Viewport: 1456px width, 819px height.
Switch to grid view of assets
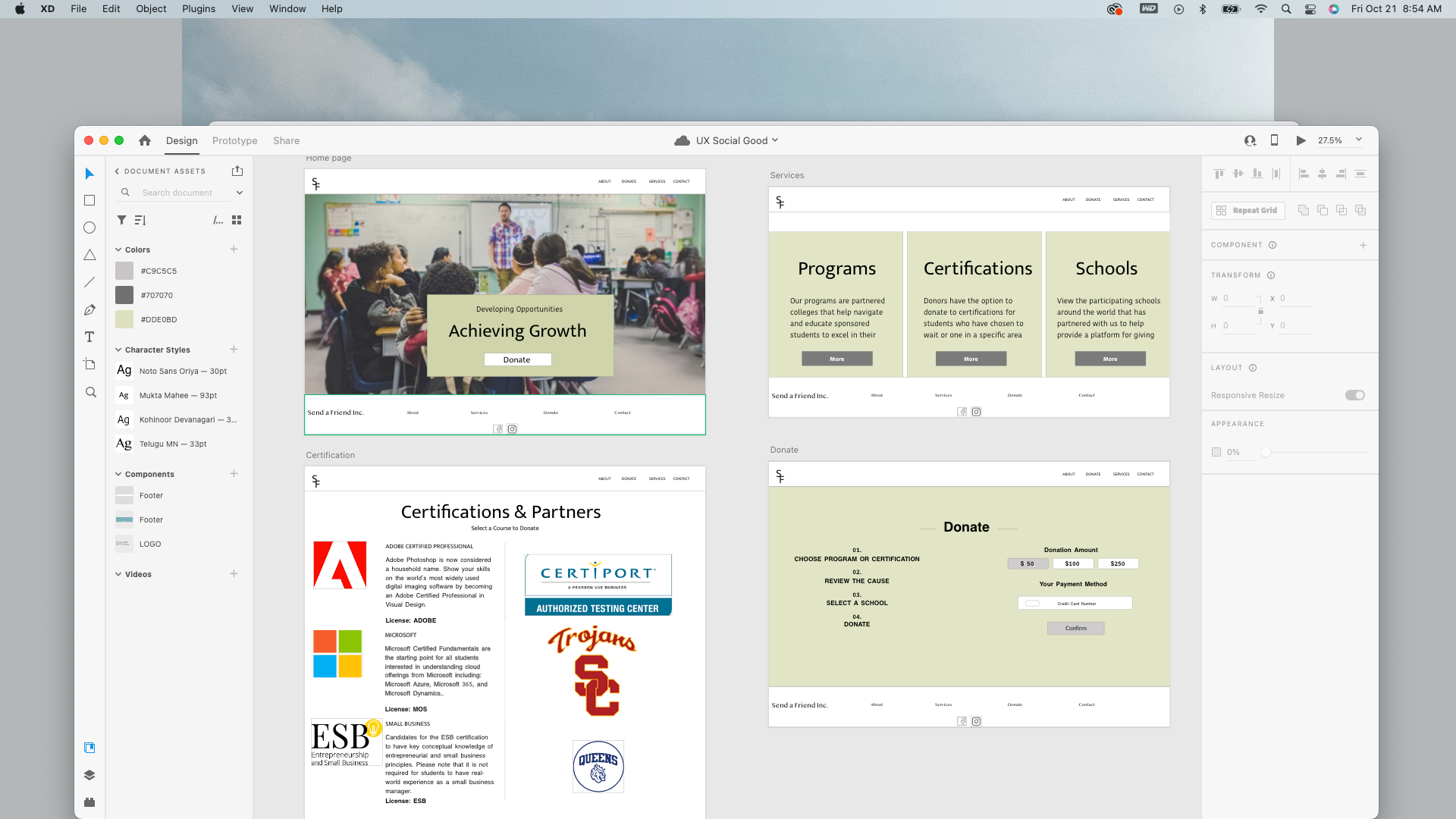(237, 220)
